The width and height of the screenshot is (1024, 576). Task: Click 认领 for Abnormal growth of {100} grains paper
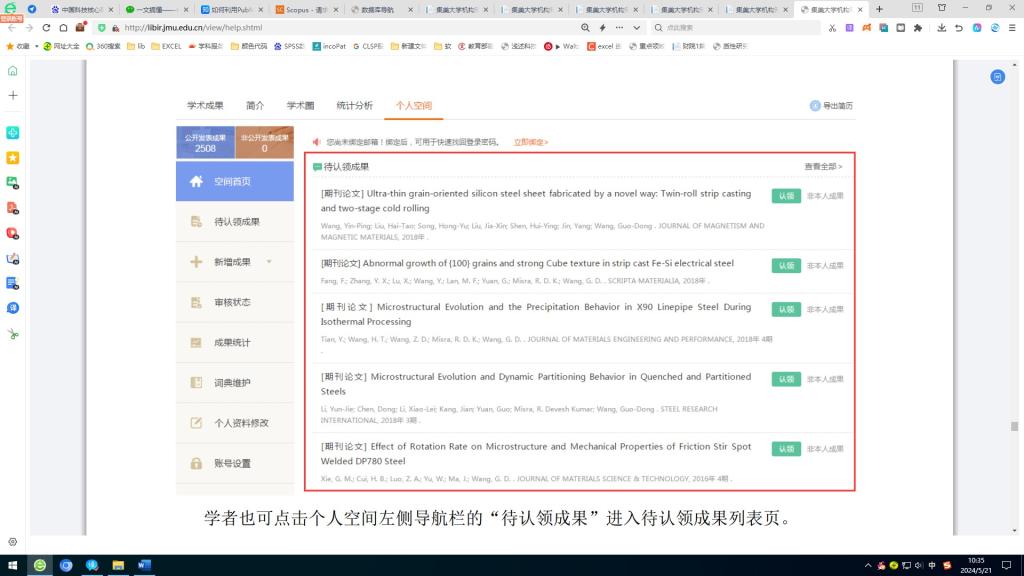[x=786, y=266]
